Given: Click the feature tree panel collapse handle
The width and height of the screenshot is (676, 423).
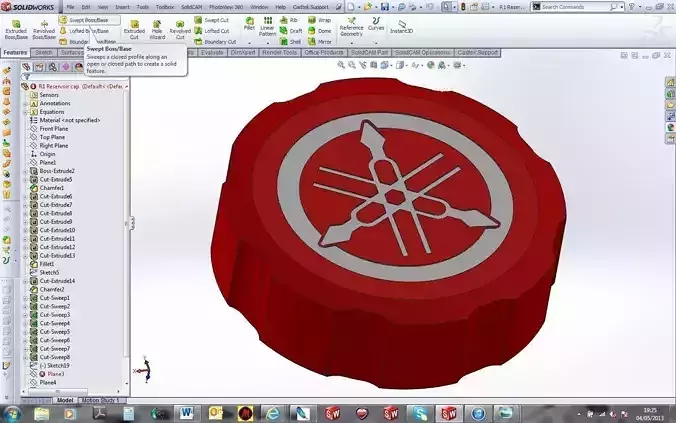Looking at the screenshot, I should click(132, 223).
